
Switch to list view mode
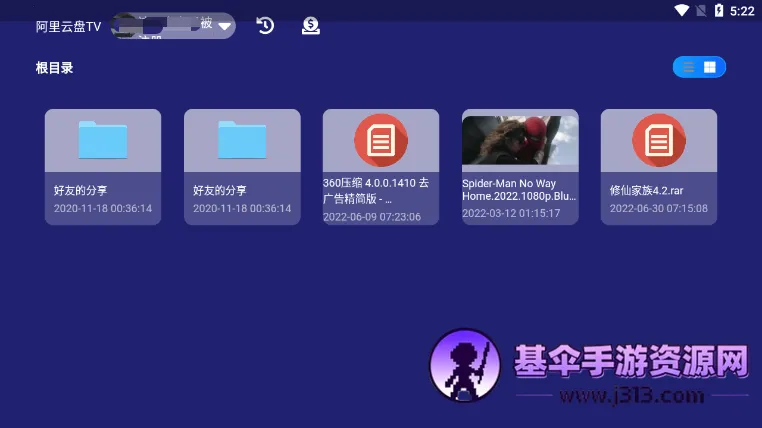click(x=689, y=67)
